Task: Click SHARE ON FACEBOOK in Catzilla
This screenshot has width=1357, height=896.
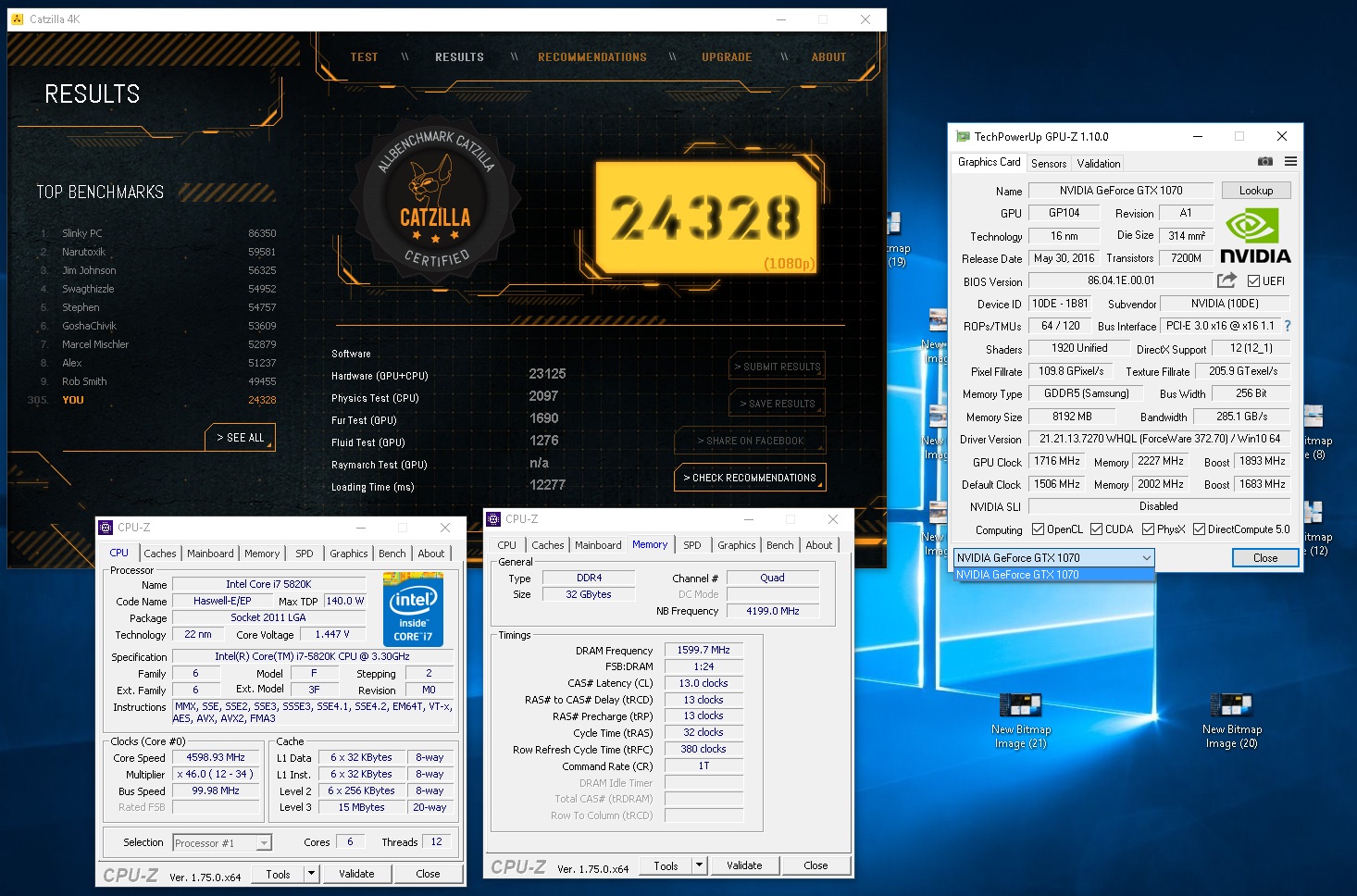Action: (x=750, y=441)
